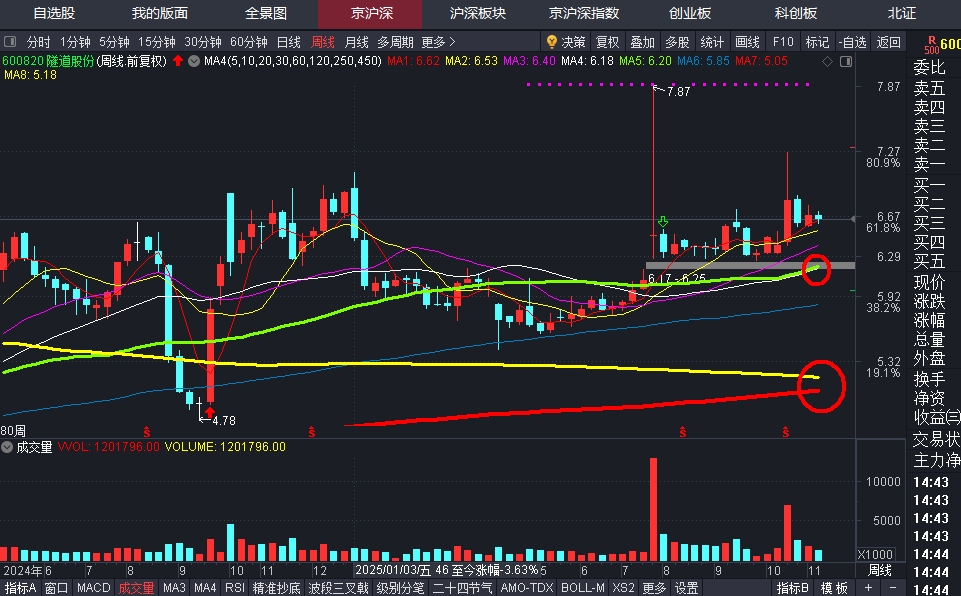This screenshot has height=596, width=961.
Task: Select 二十四节气 indicator tab
Action: (x=462, y=588)
